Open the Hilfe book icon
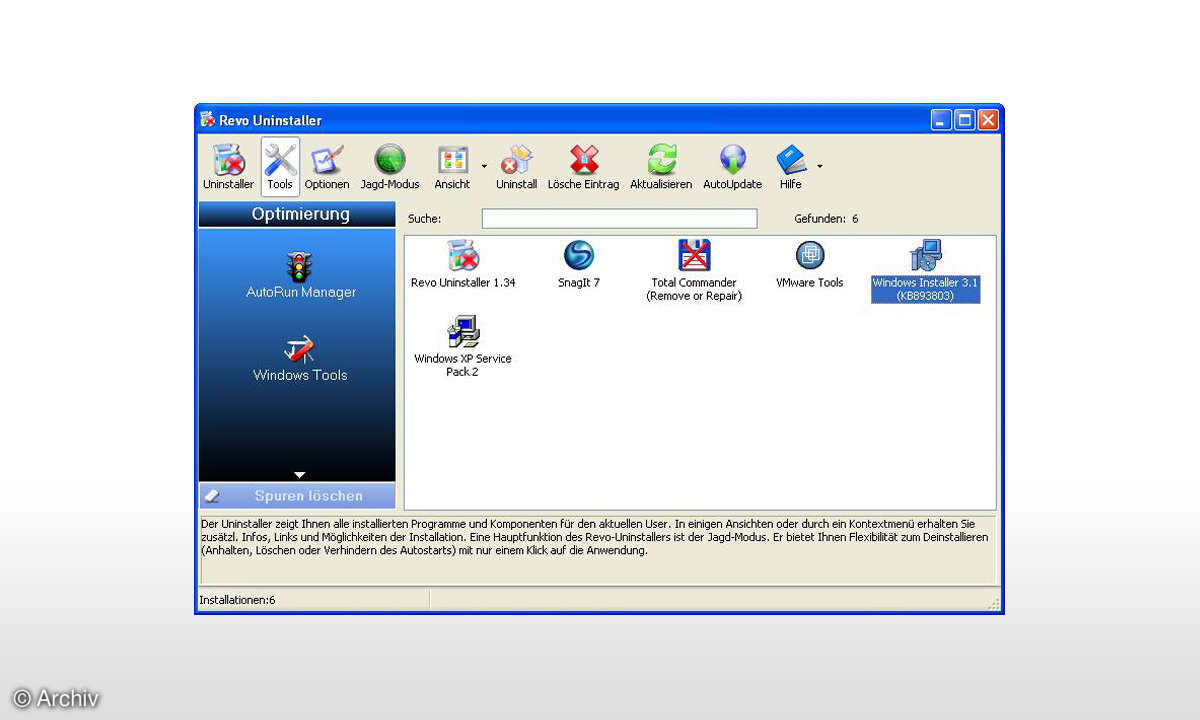This screenshot has height=720, width=1200. (791, 160)
